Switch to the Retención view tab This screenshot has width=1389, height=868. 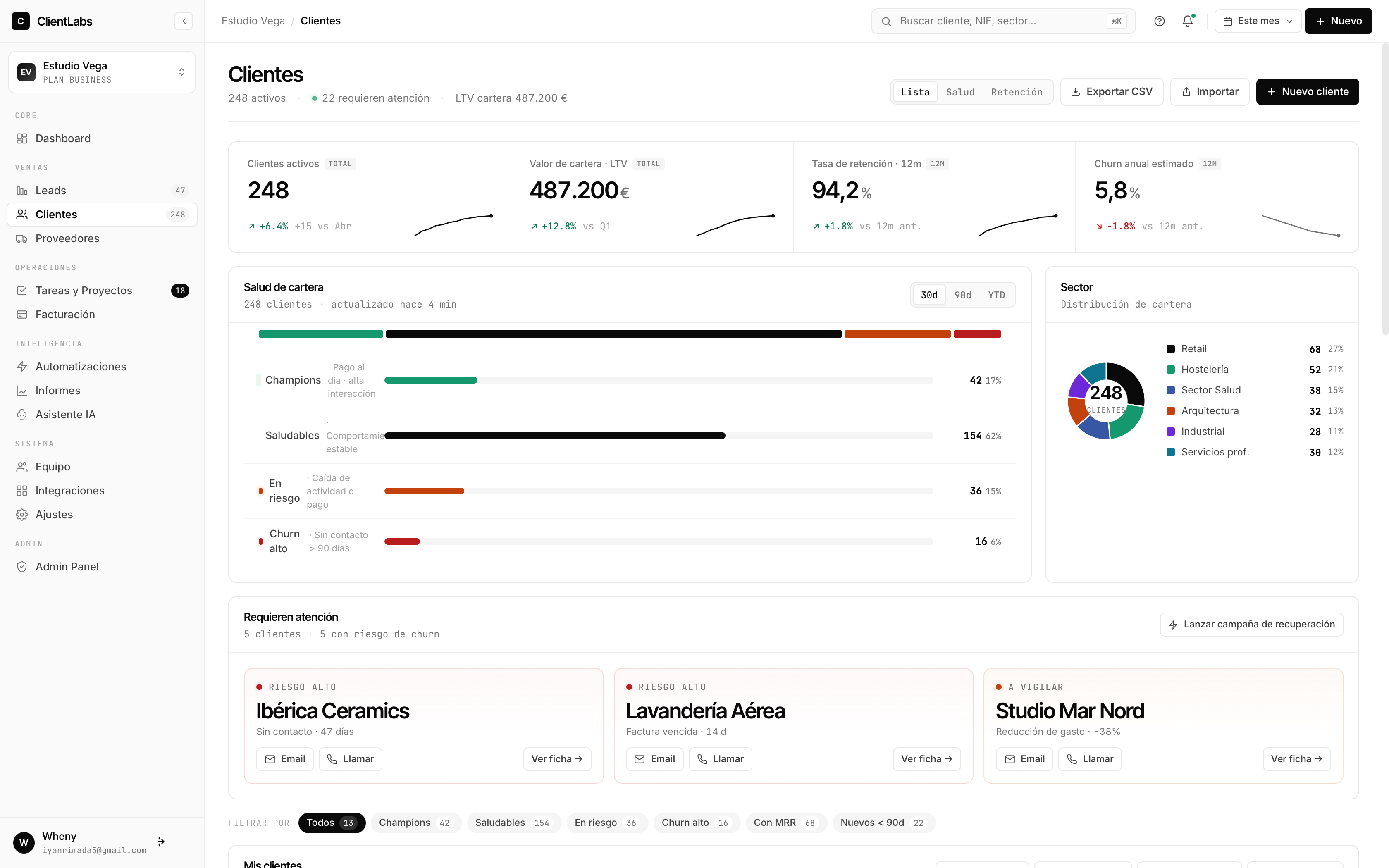tap(1017, 92)
